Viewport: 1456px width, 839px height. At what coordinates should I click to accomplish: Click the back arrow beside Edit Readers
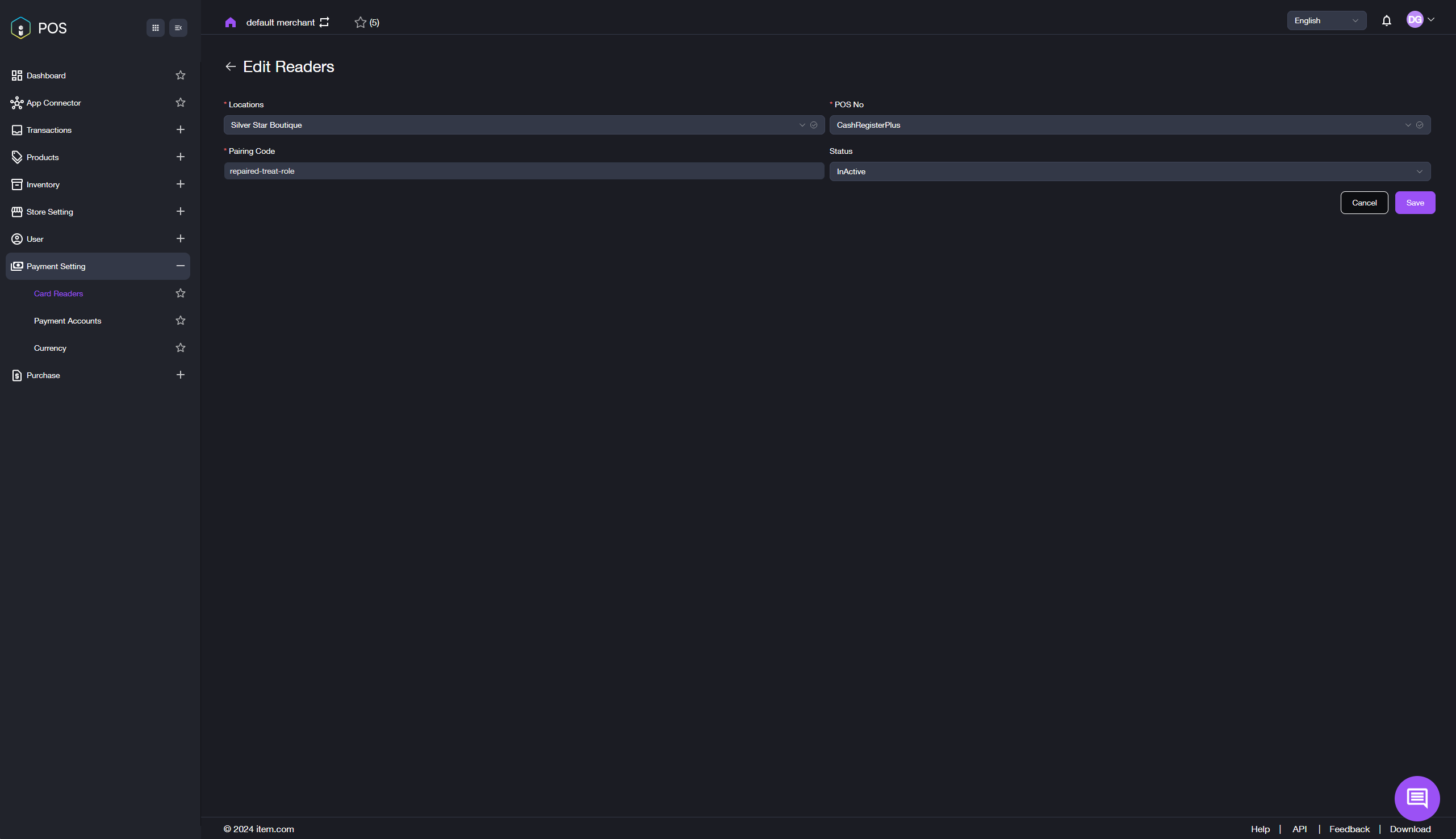(x=230, y=67)
